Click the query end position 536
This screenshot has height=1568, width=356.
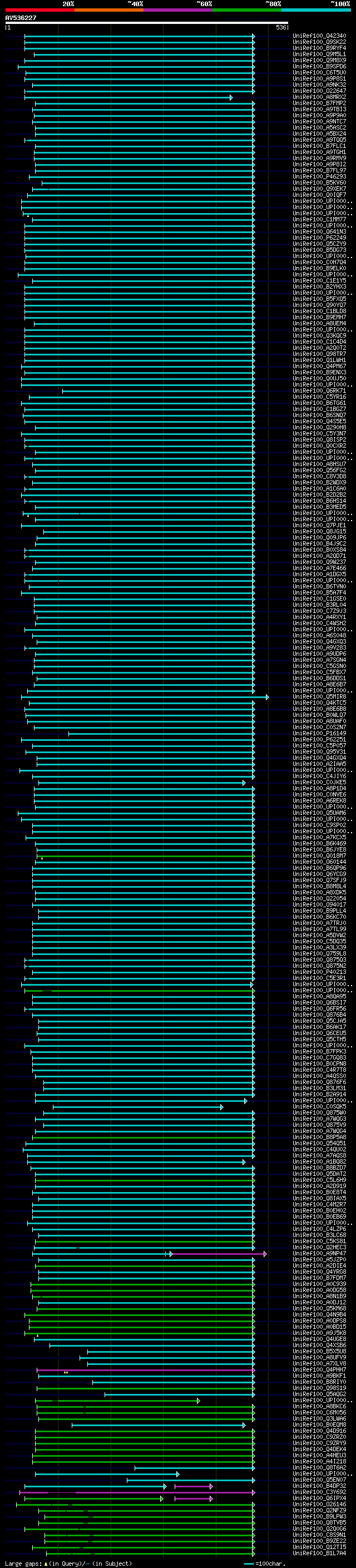click(280, 27)
